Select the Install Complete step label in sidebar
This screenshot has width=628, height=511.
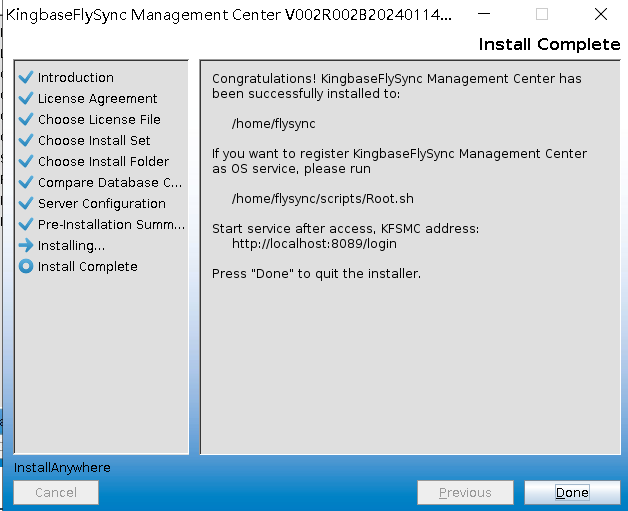pyautogui.click(x=87, y=267)
